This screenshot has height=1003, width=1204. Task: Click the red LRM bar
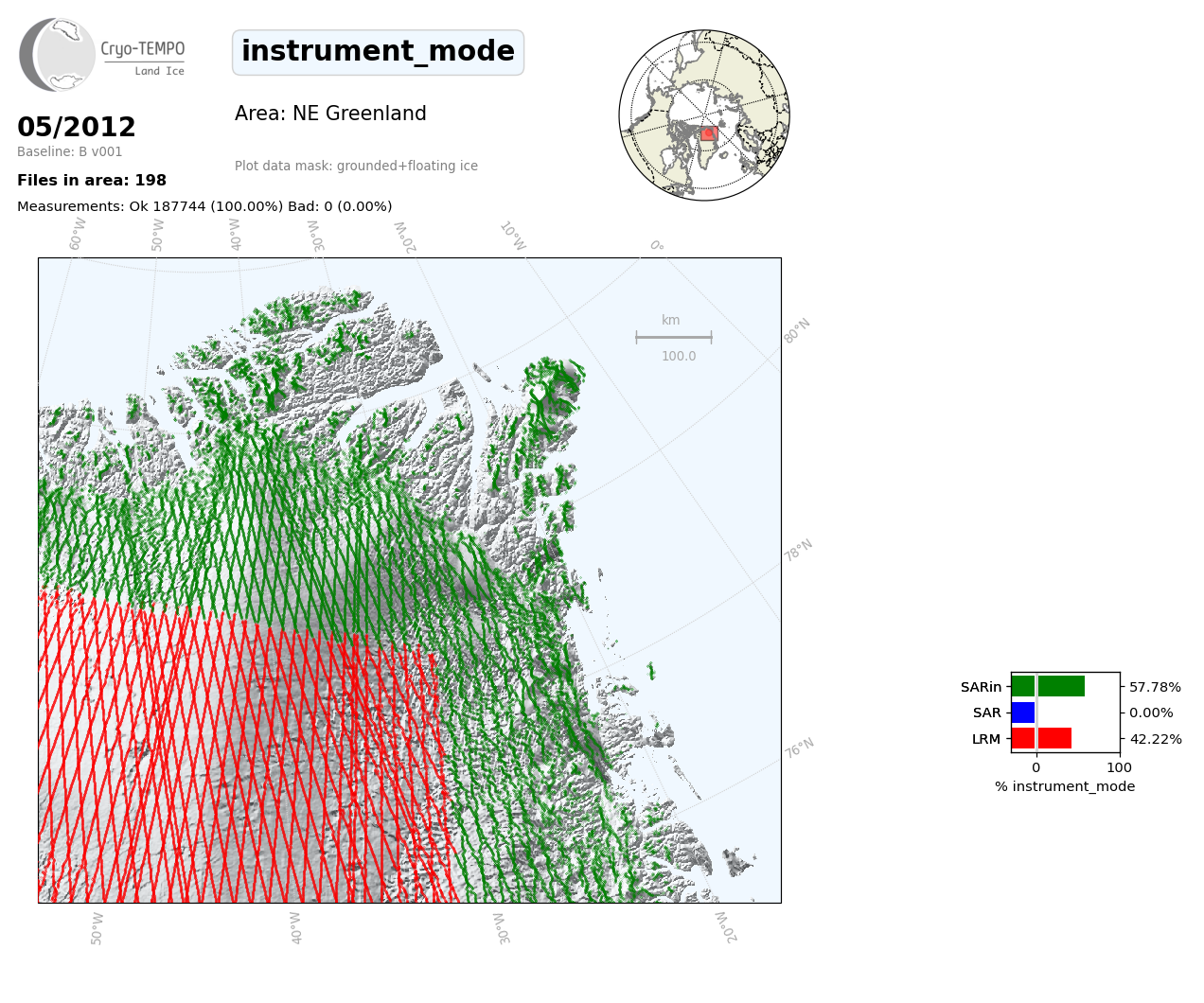tap(1041, 739)
